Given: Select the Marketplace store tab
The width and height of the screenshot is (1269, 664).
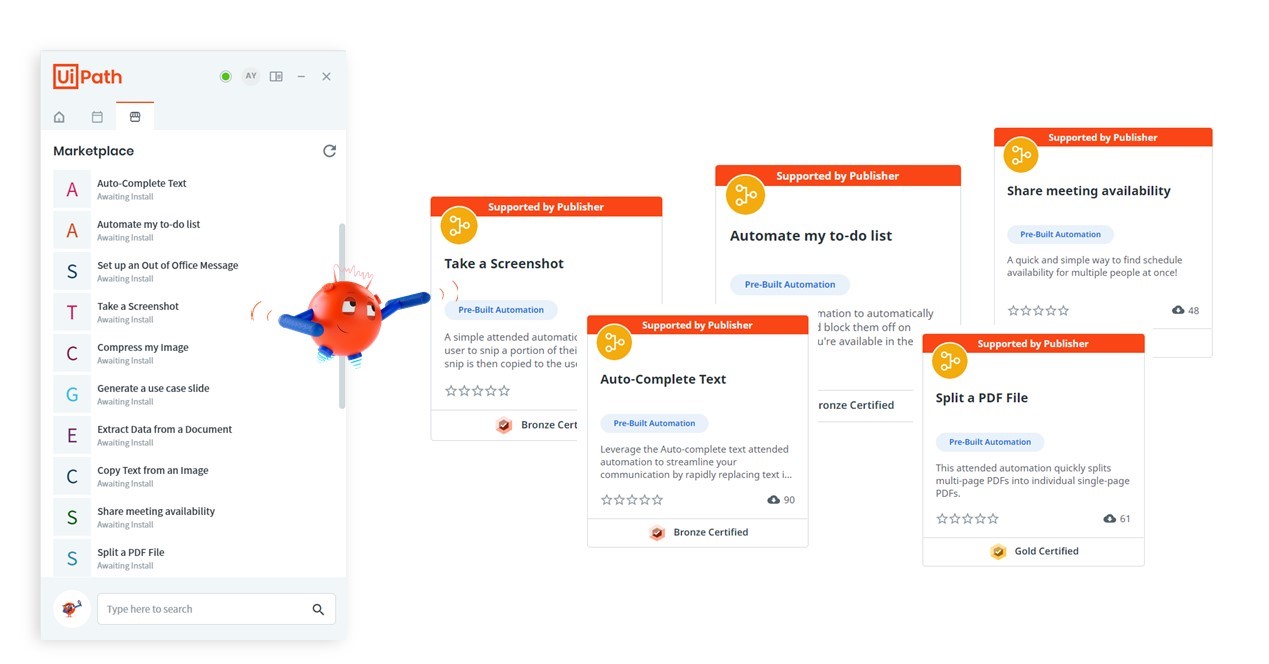Looking at the screenshot, I should (135, 117).
